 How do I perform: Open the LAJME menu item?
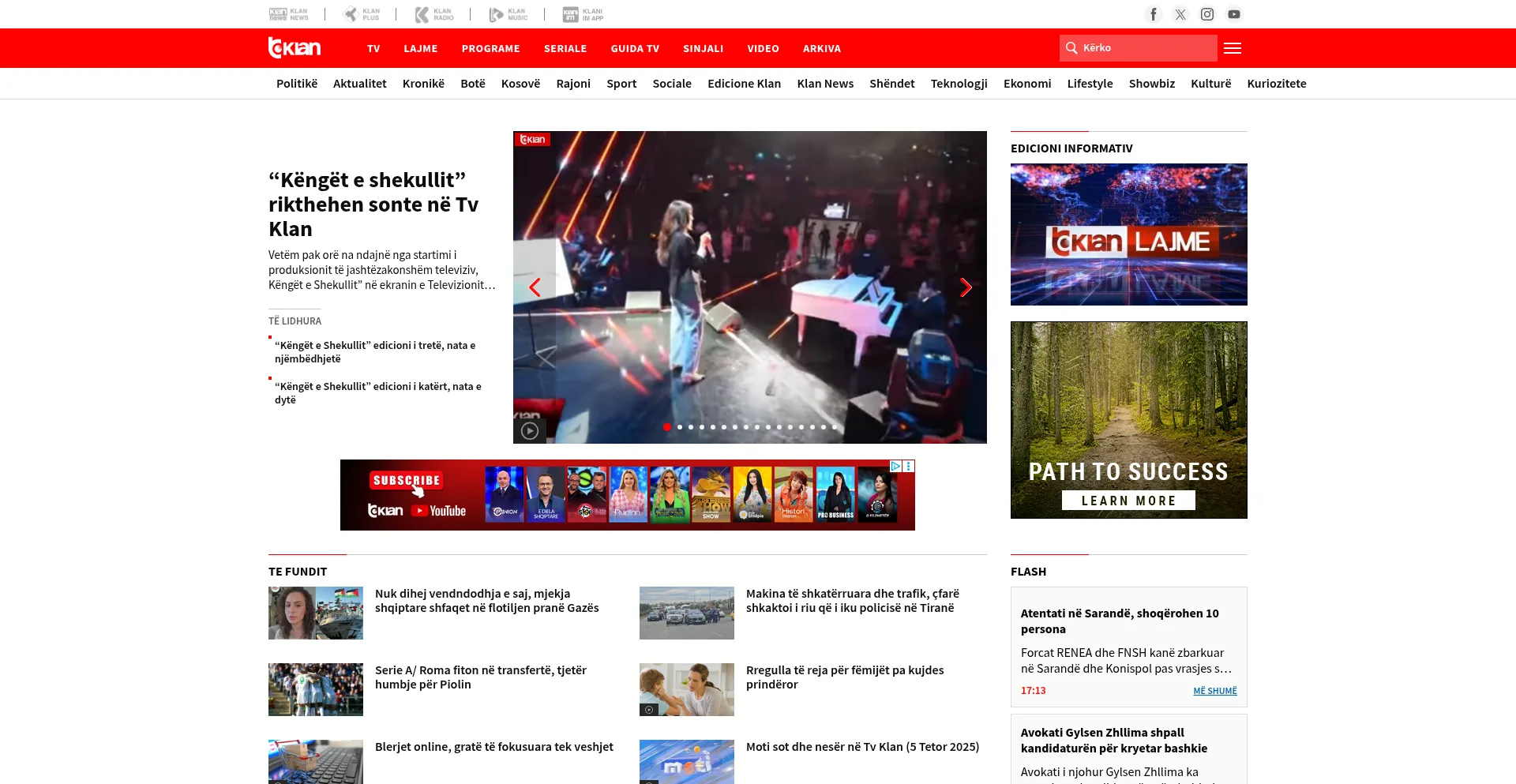(x=420, y=48)
